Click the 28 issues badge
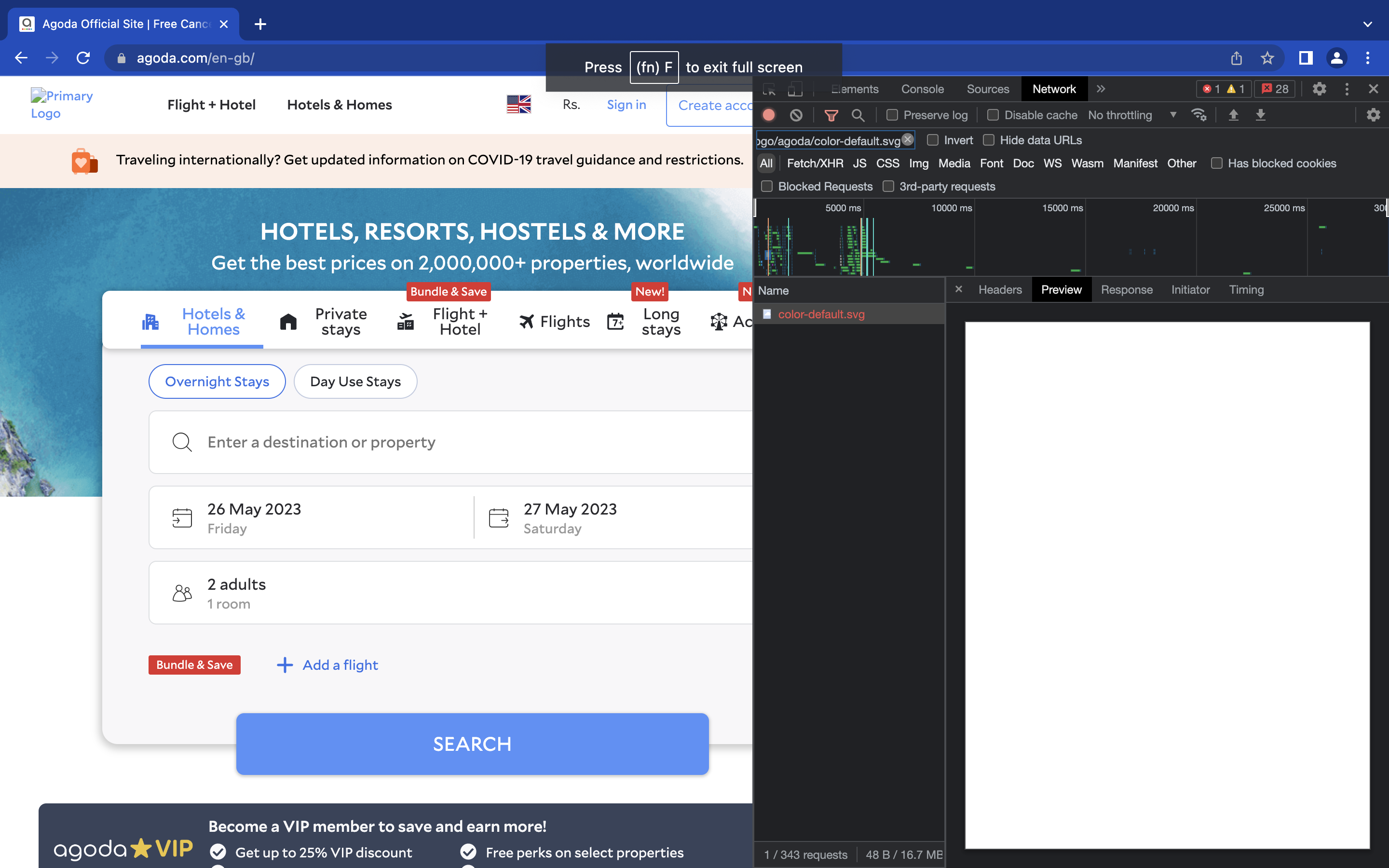Screen dimensions: 1389x868 click(1275, 89)
